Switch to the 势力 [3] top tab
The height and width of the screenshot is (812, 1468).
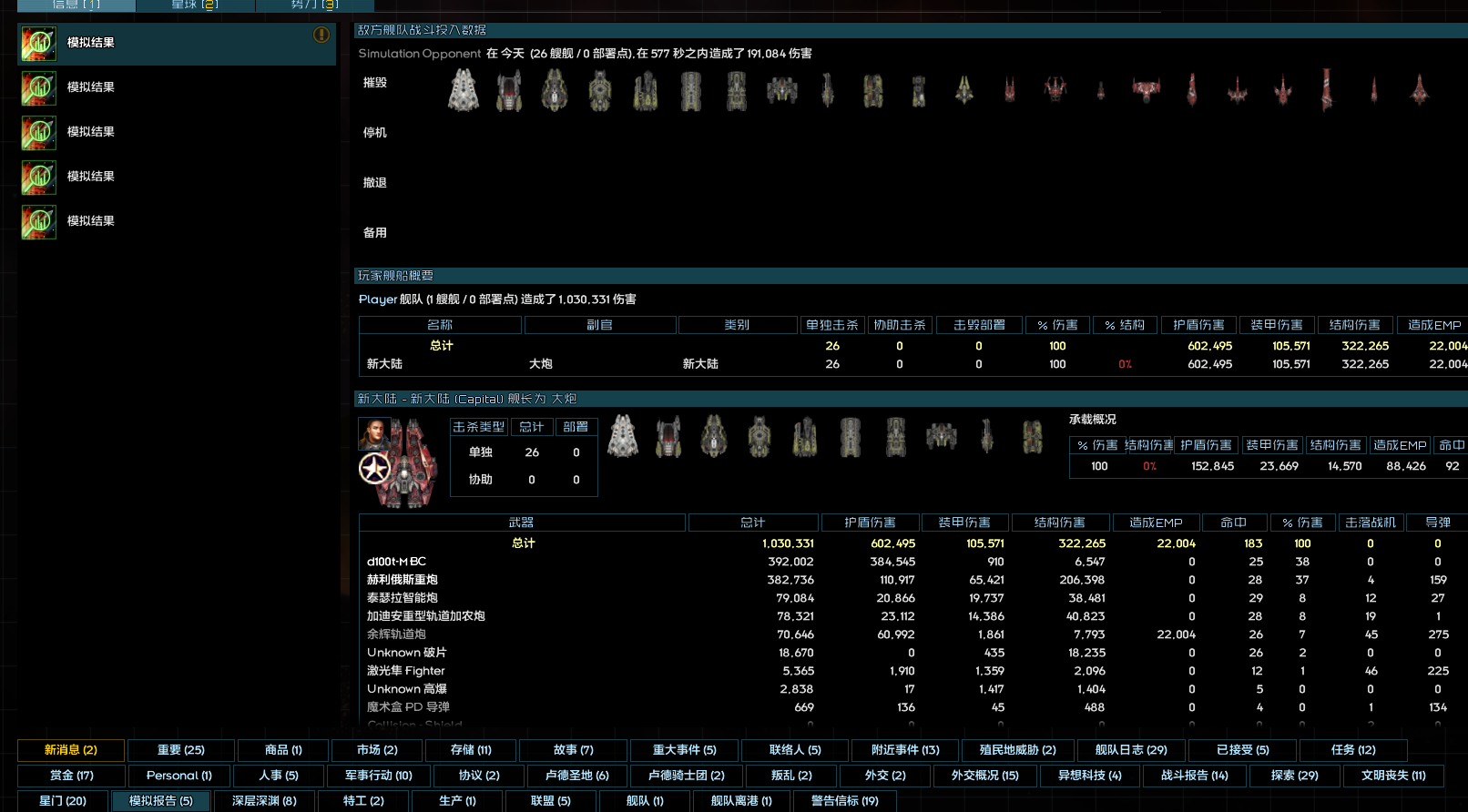pos(314,5)
